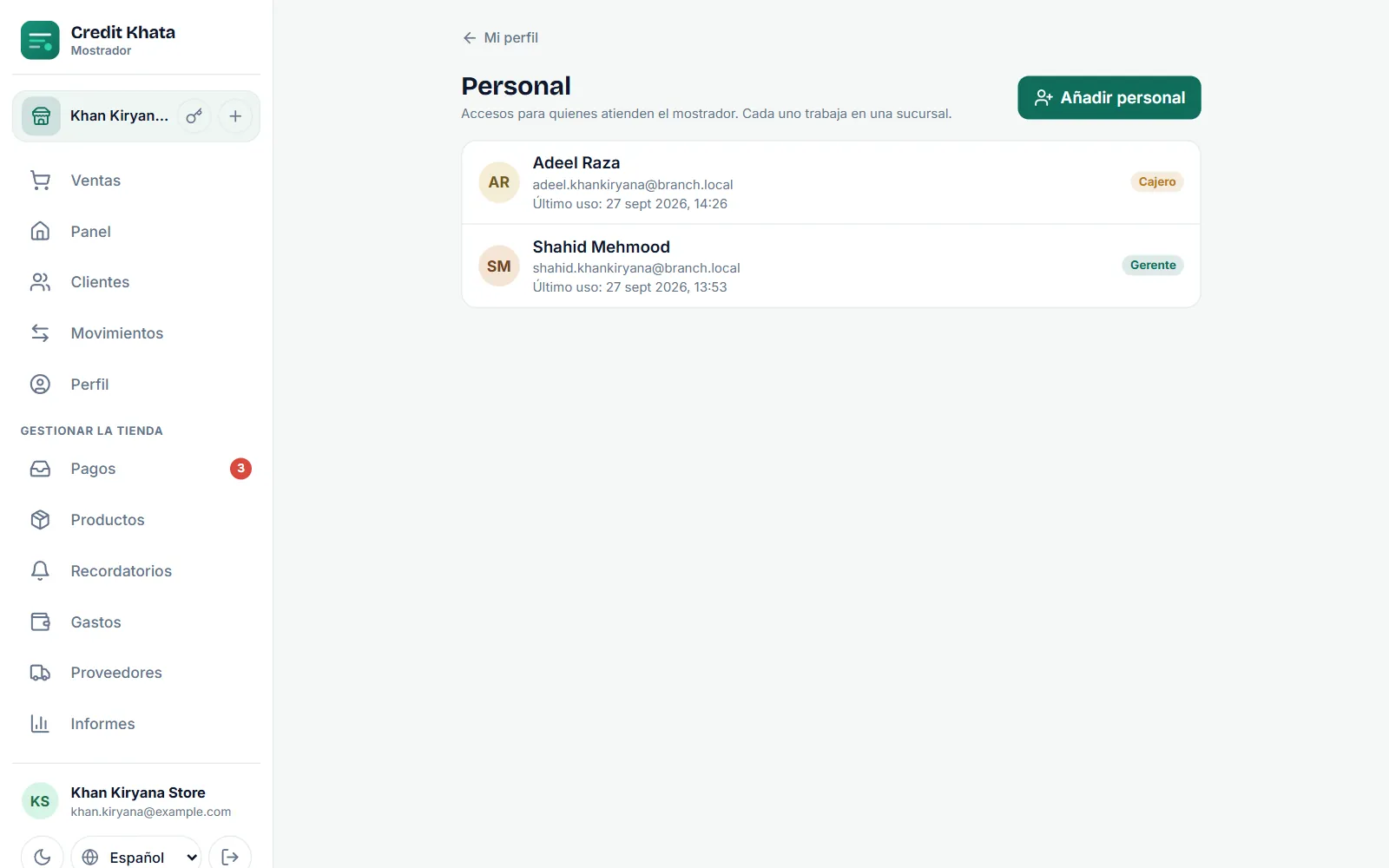The width and height of the screenshot is (1389, 868).
Task: Click email adeel.khankiryana@branch.local
Action: coord(633,184)
